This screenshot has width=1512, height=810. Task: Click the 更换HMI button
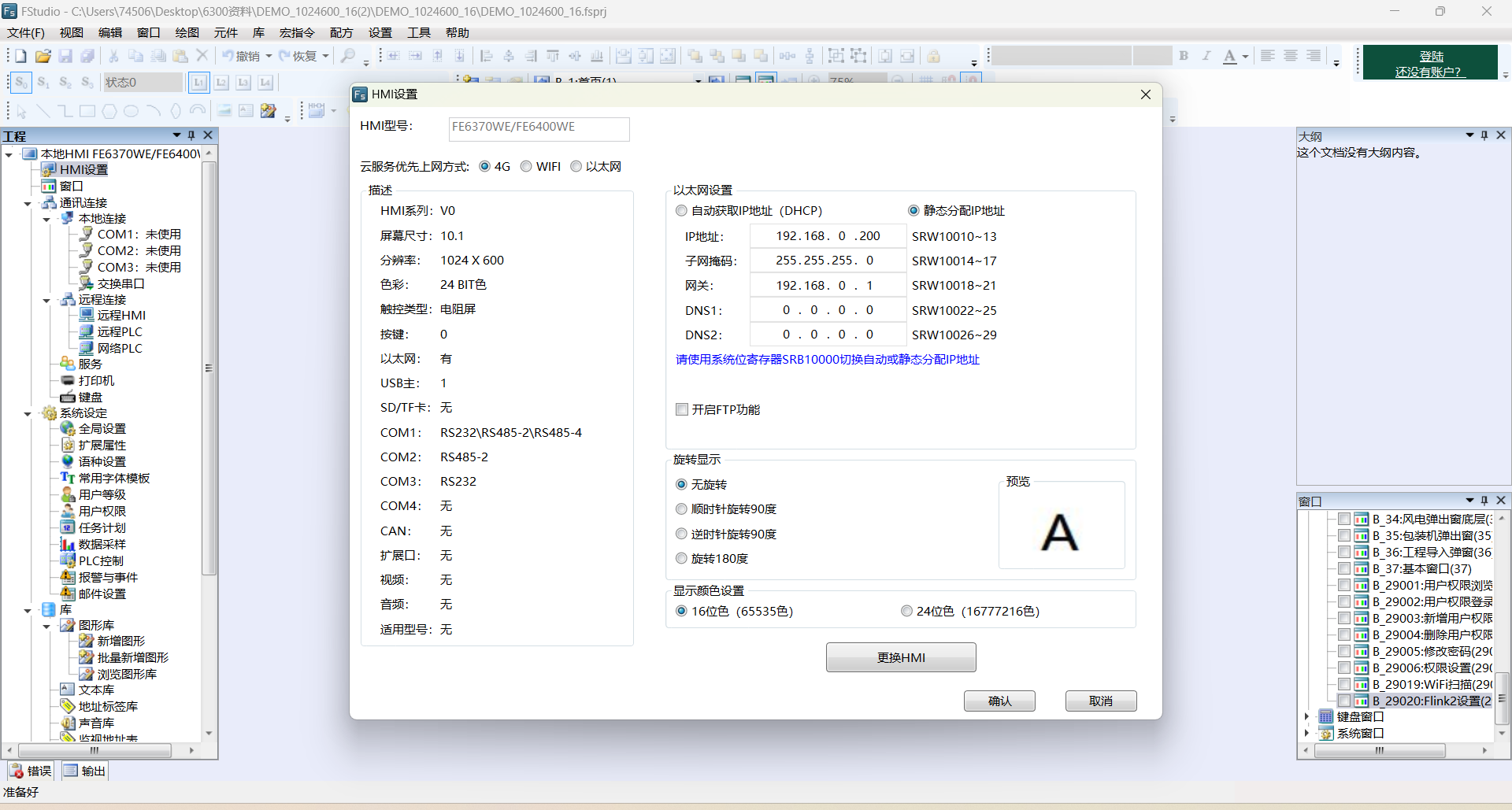[x=900, y=658]
